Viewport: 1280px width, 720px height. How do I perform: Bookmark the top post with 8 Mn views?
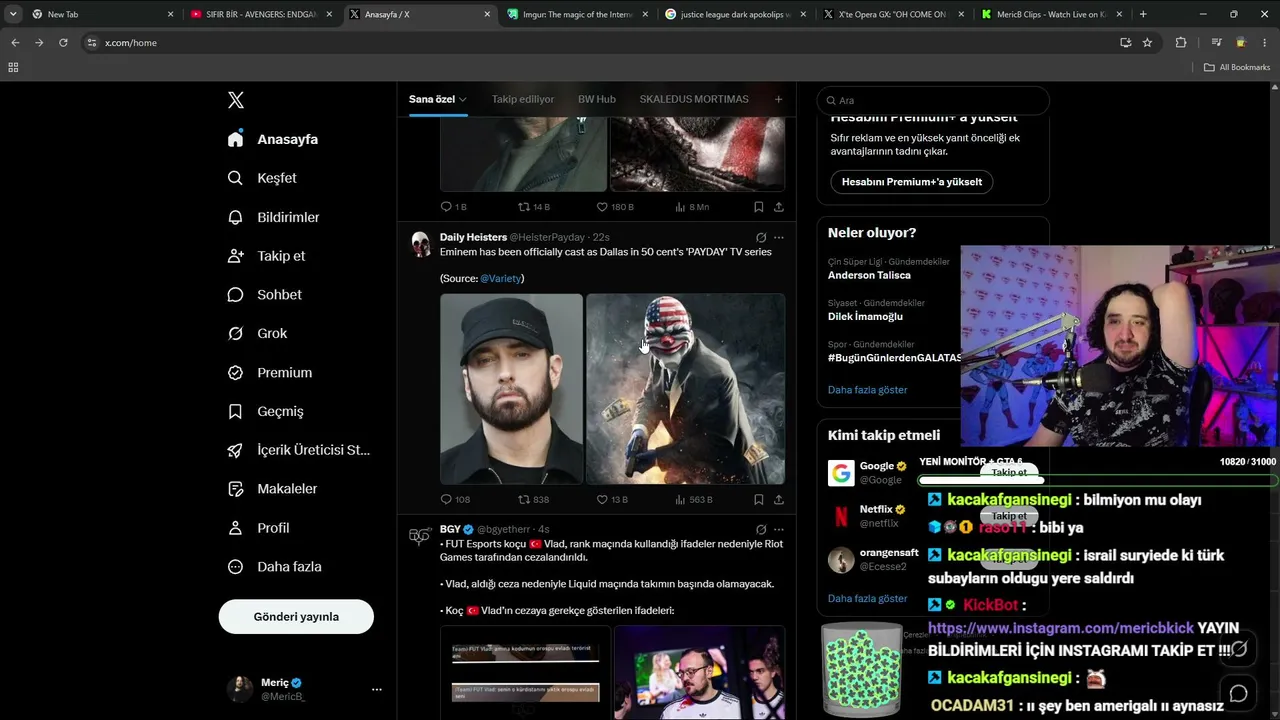click(758, 207)
